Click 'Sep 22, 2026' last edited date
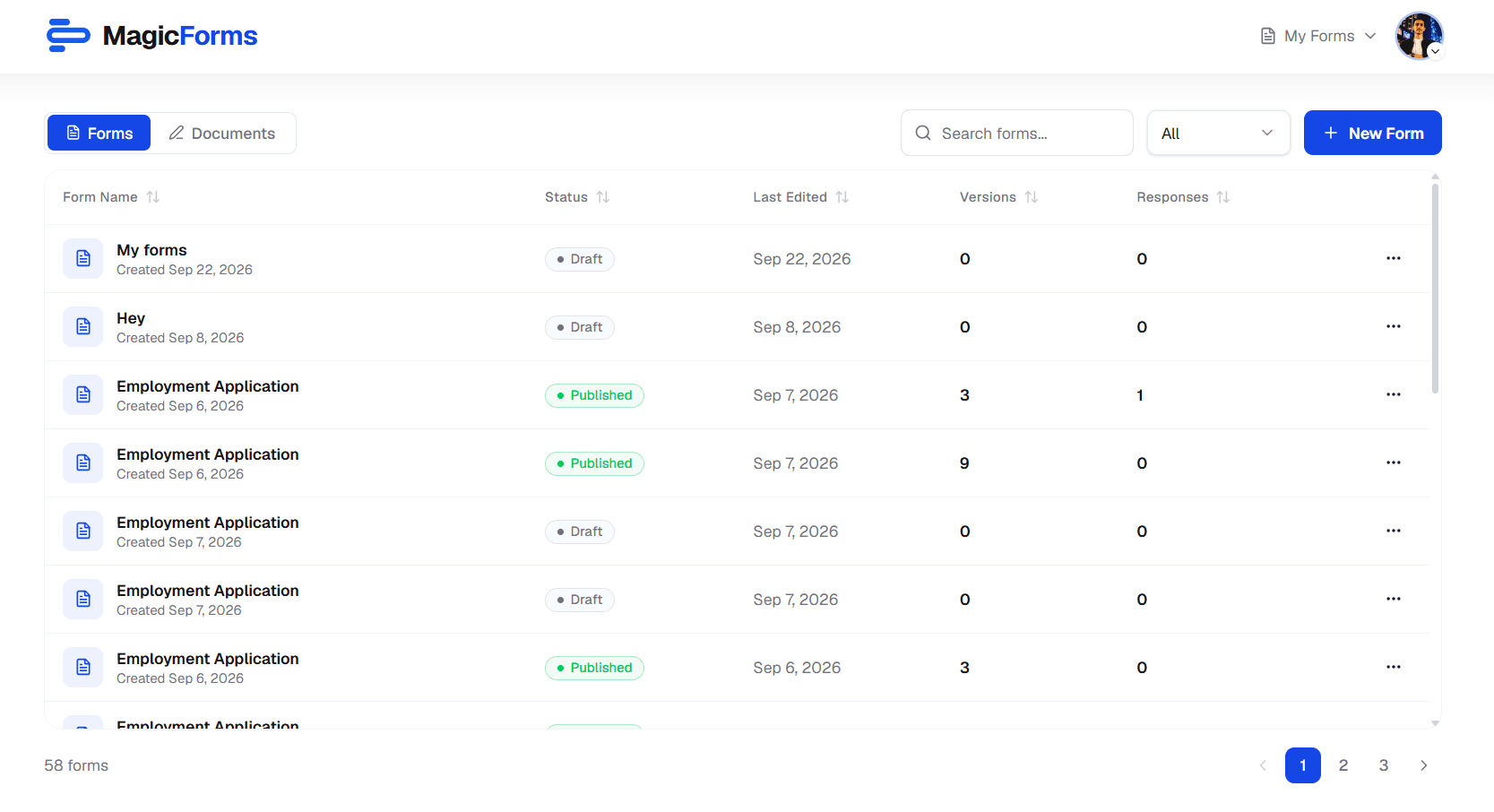Viewport: 1494px width, 812px height. (x=802, y=259)
